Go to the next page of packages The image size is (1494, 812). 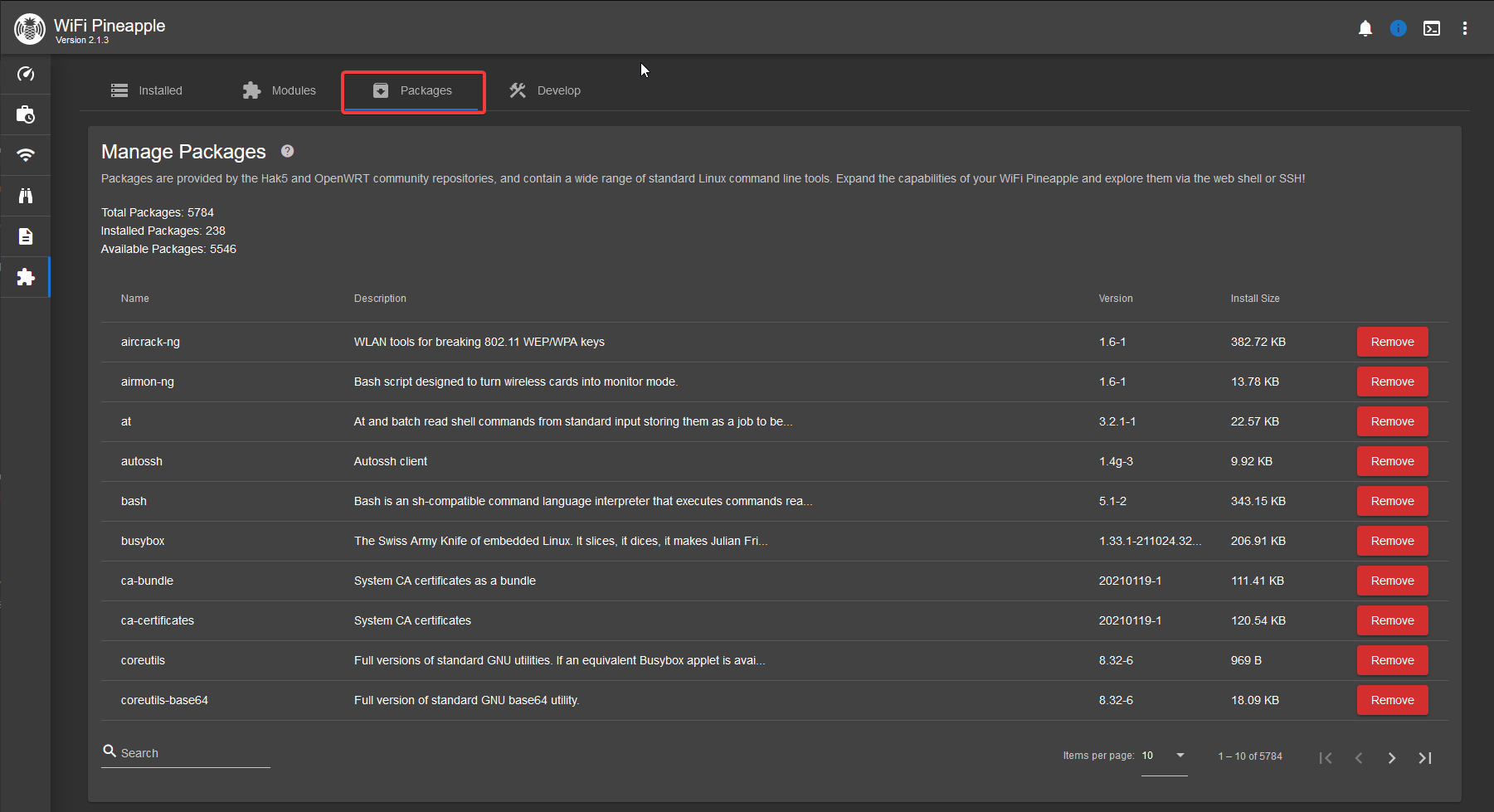pyautogui.click(x=1392, y=758)
